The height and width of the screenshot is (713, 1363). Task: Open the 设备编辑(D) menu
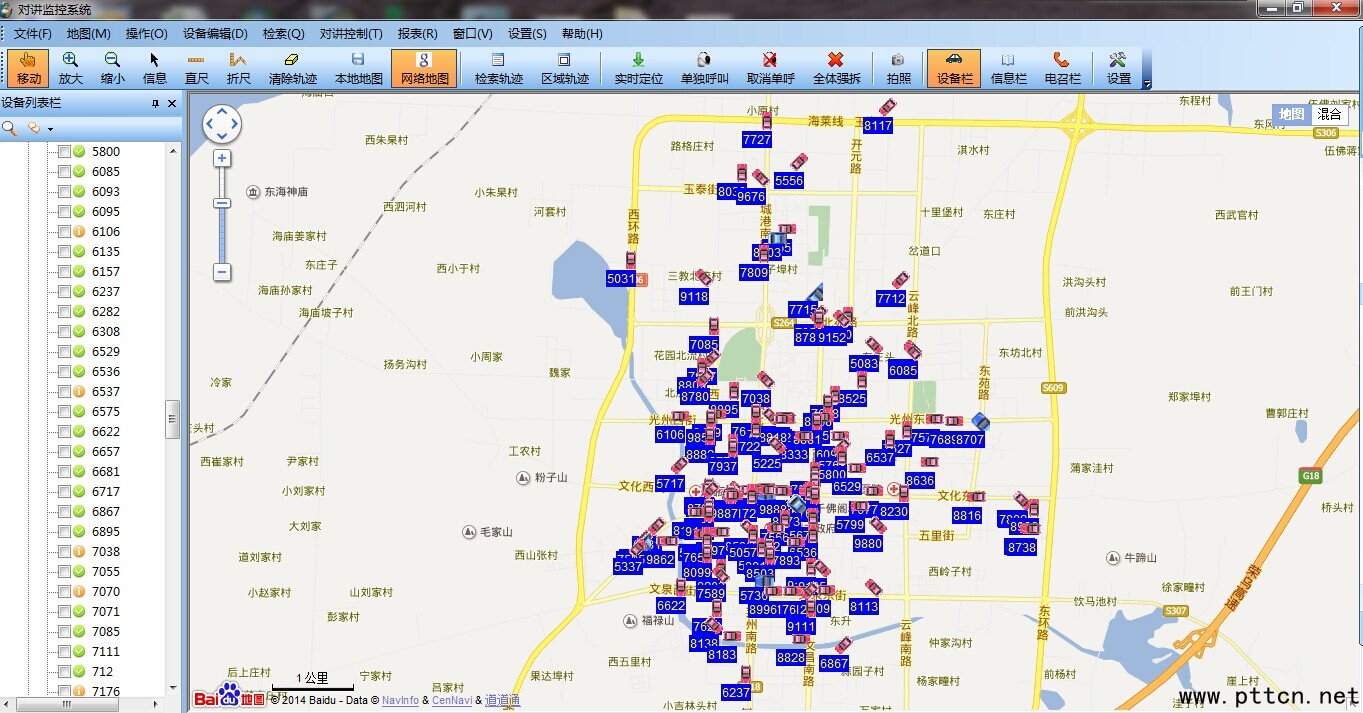click(215, 33)
